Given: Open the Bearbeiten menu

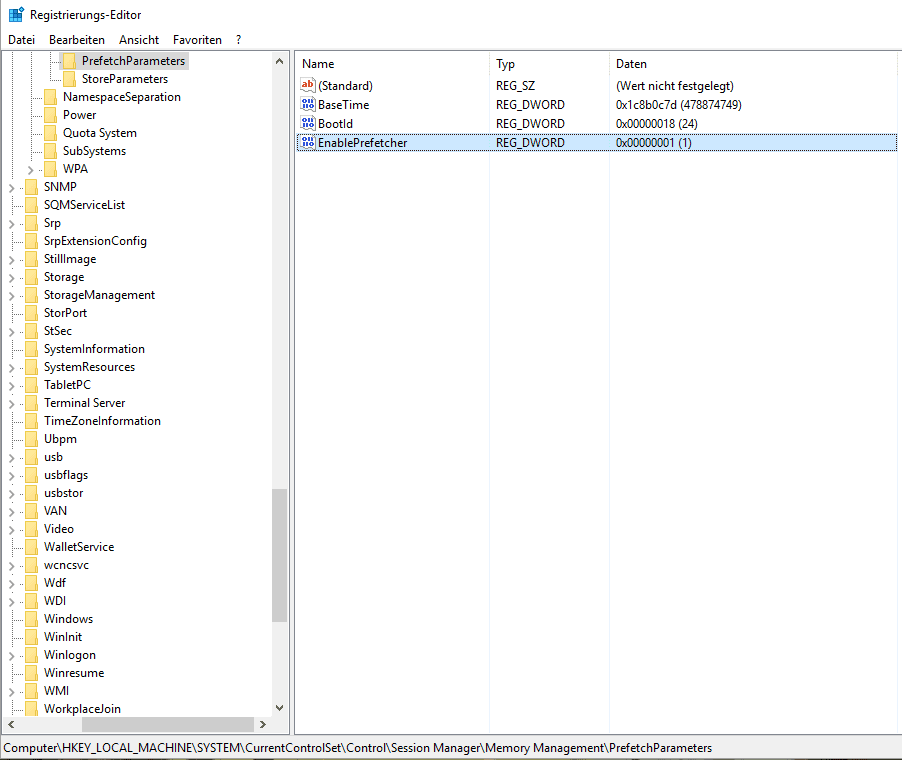Looking at the screenshot, I should tap(77, 40).
